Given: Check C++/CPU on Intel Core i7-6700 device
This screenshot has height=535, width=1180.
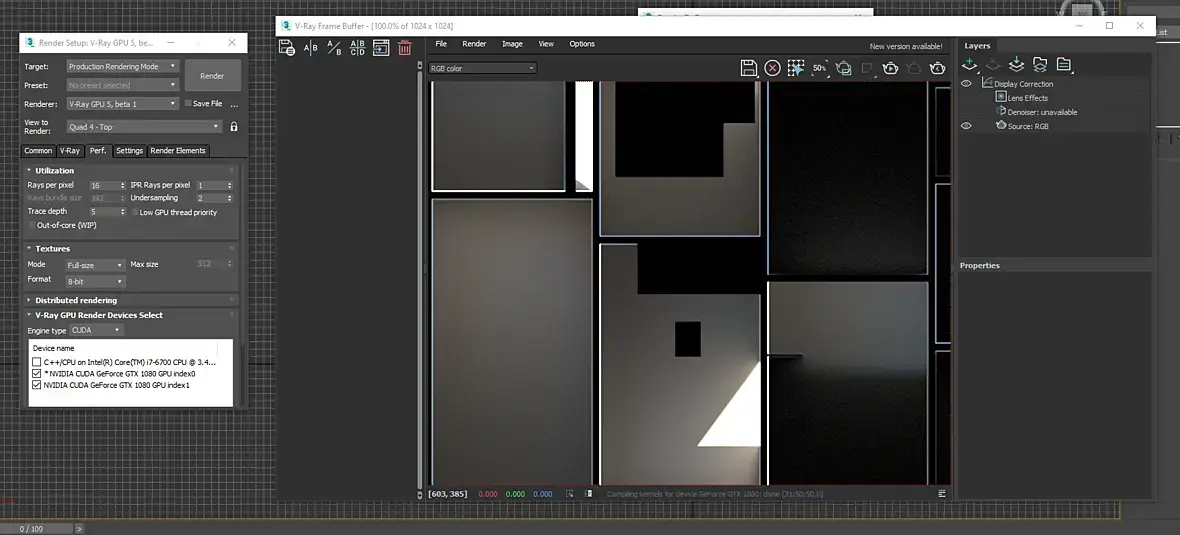Looking at the screenshot, I should pos(36,362).
